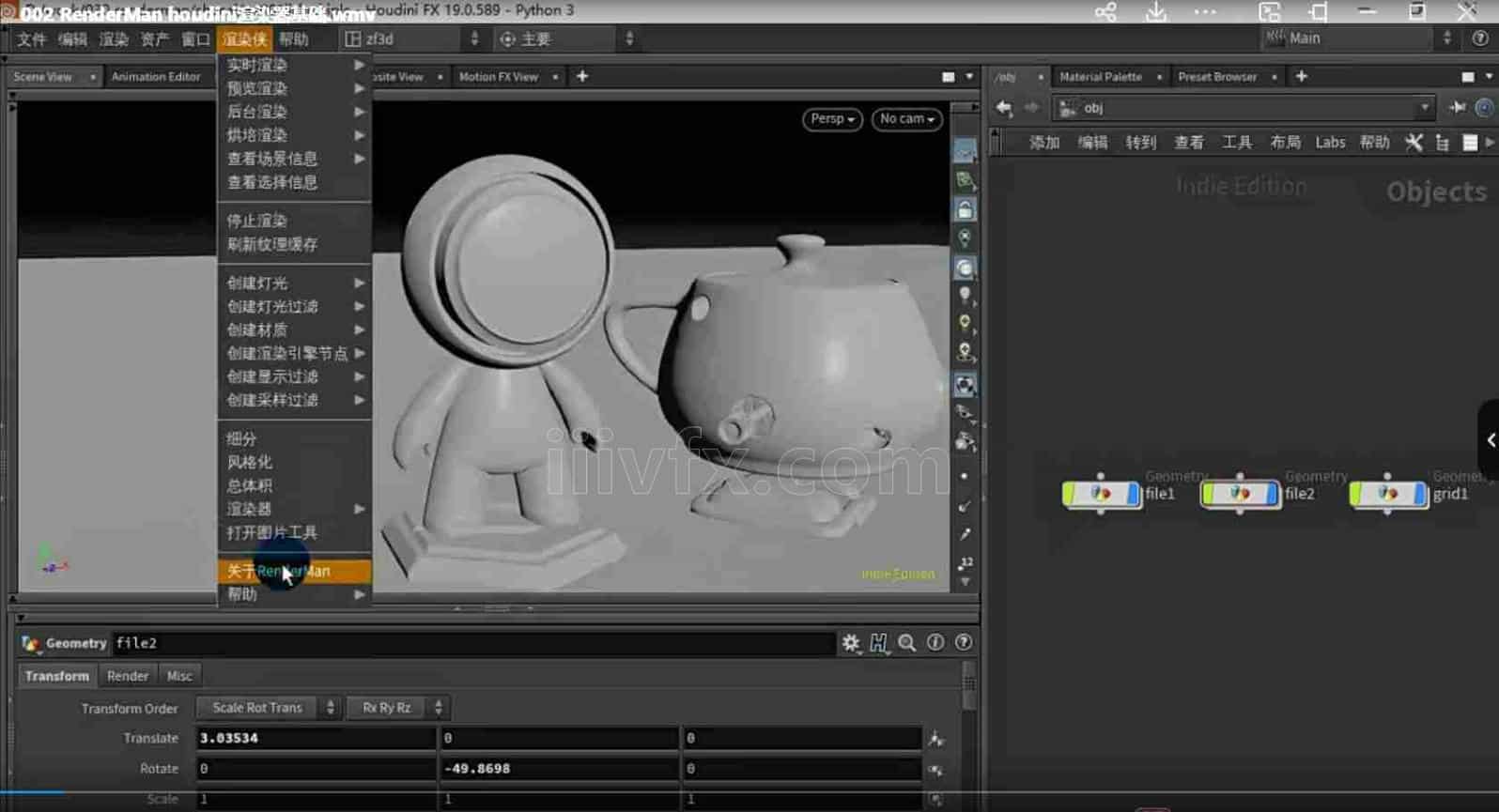Image resolution: width=1499 pixels, height=812 pixels.
Task: Open the network editor 添加 menu
Action: pyautogui.click(x=1044, y=143)
